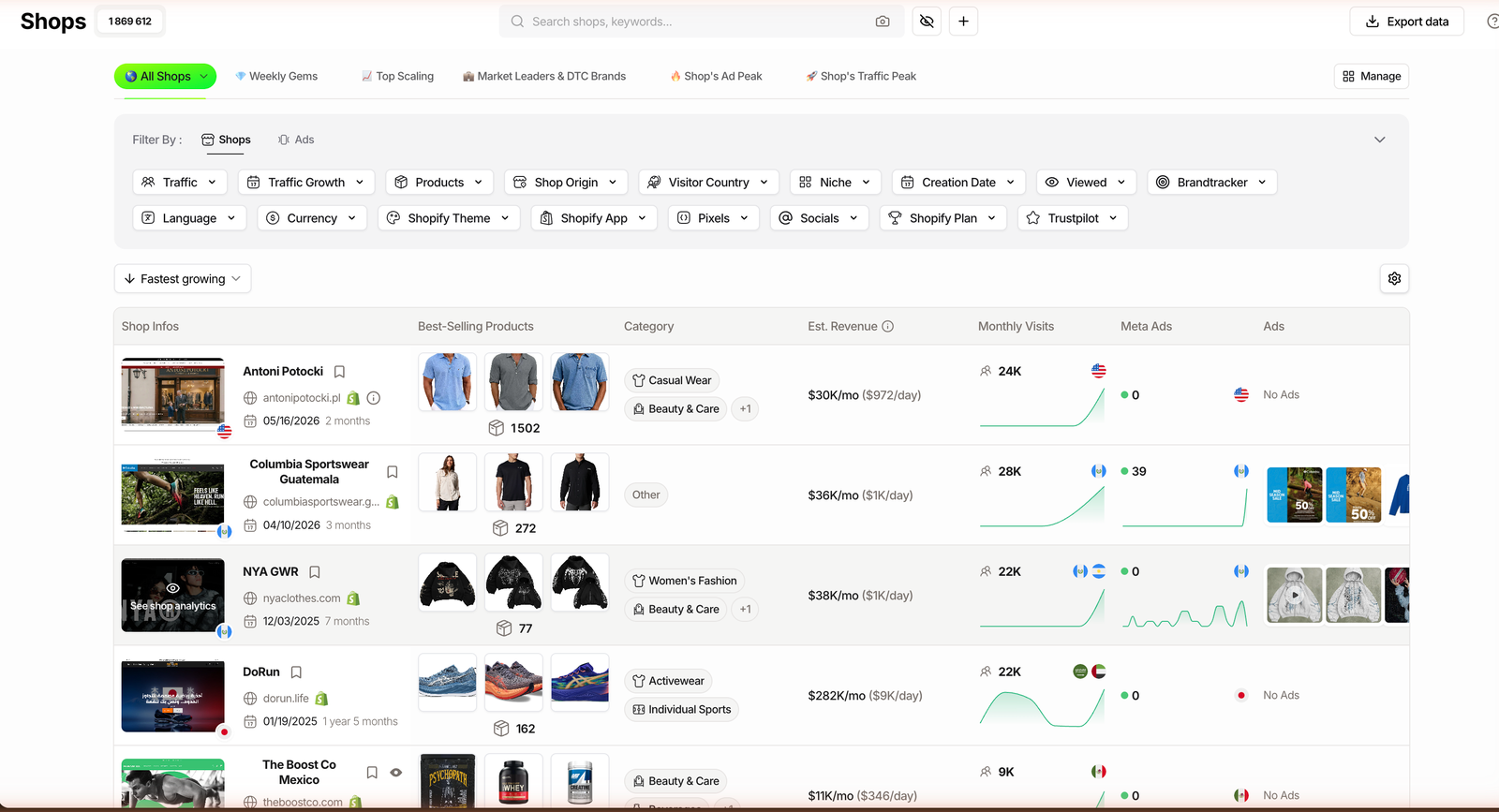Bookmark the DoRun shop
This screenshot has height=812, width=1499.
coord(296,672)
